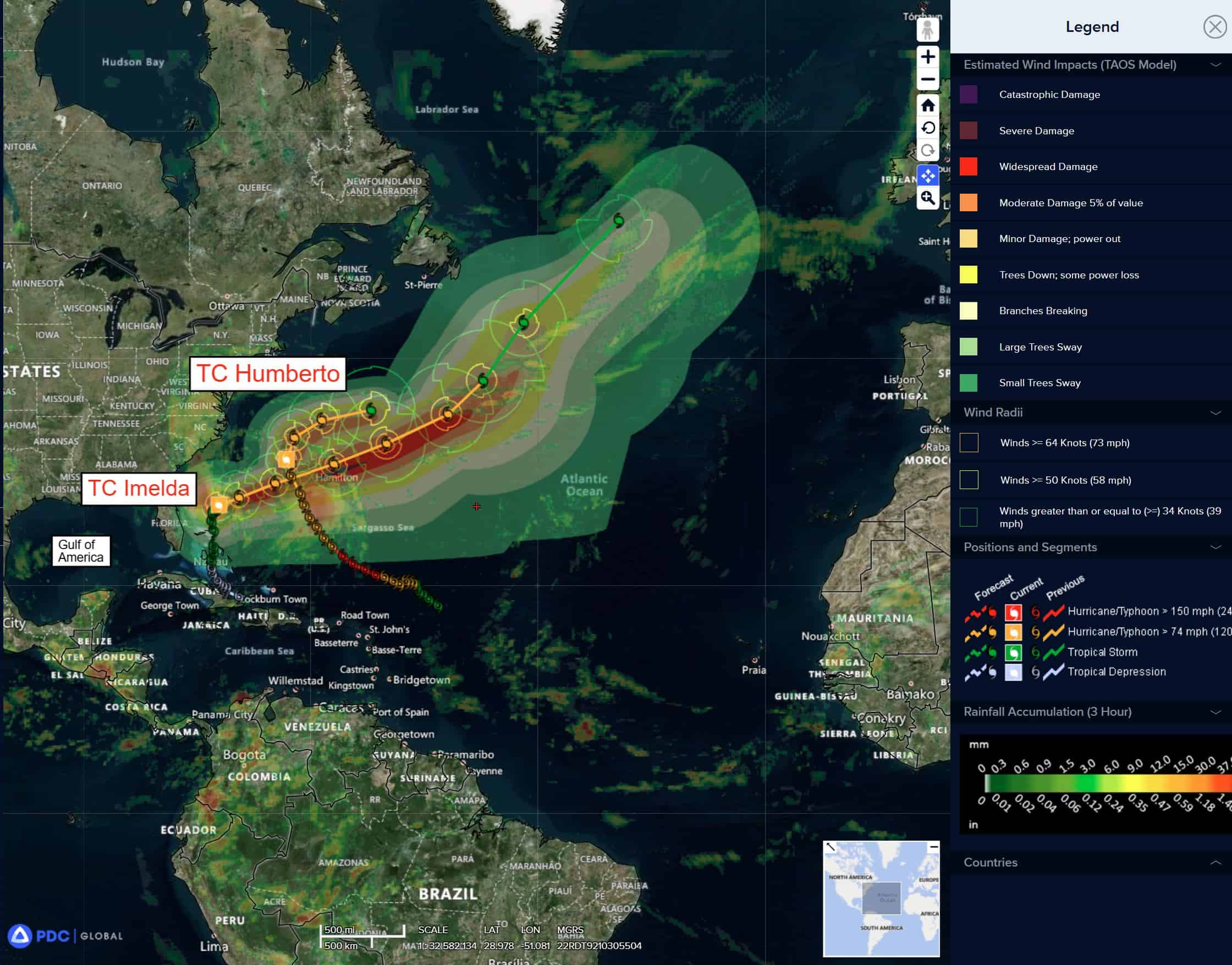
Task: Go to previous map extent arrow
Action: (927, 128)
